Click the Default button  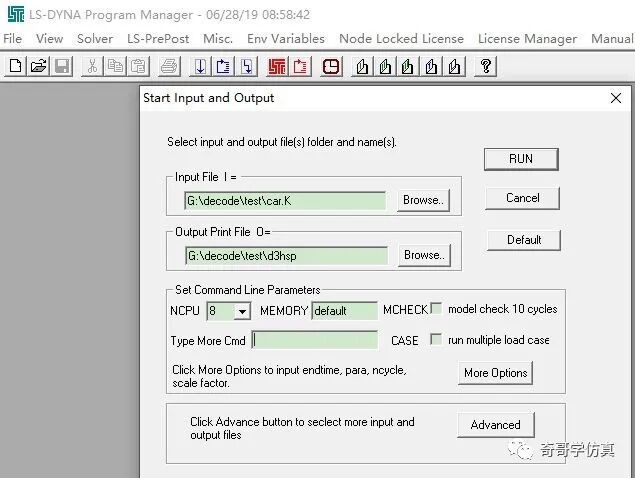[524, 240]
